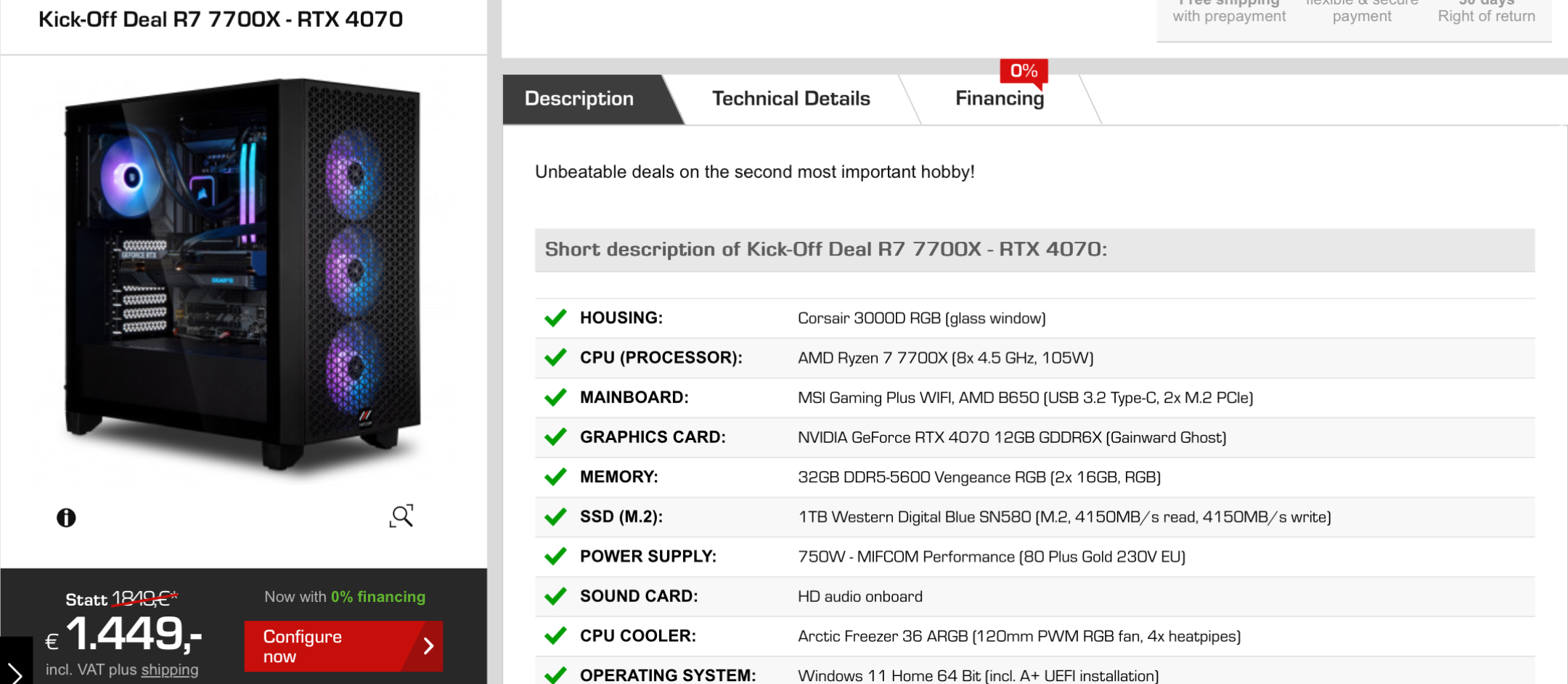This screenshot has height=684, width=1568.
Task: Click the green checkmark next to CPU (PROCESSOR)
Action: point(555,357)
